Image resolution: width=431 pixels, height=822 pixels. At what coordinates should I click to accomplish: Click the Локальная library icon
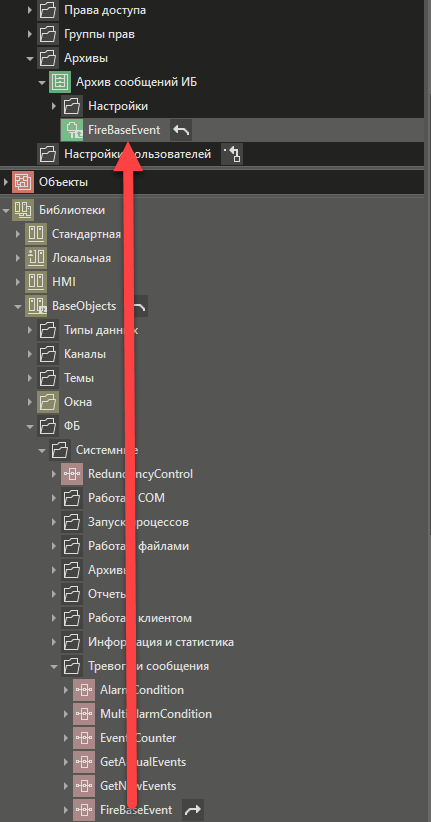(36, 258)
